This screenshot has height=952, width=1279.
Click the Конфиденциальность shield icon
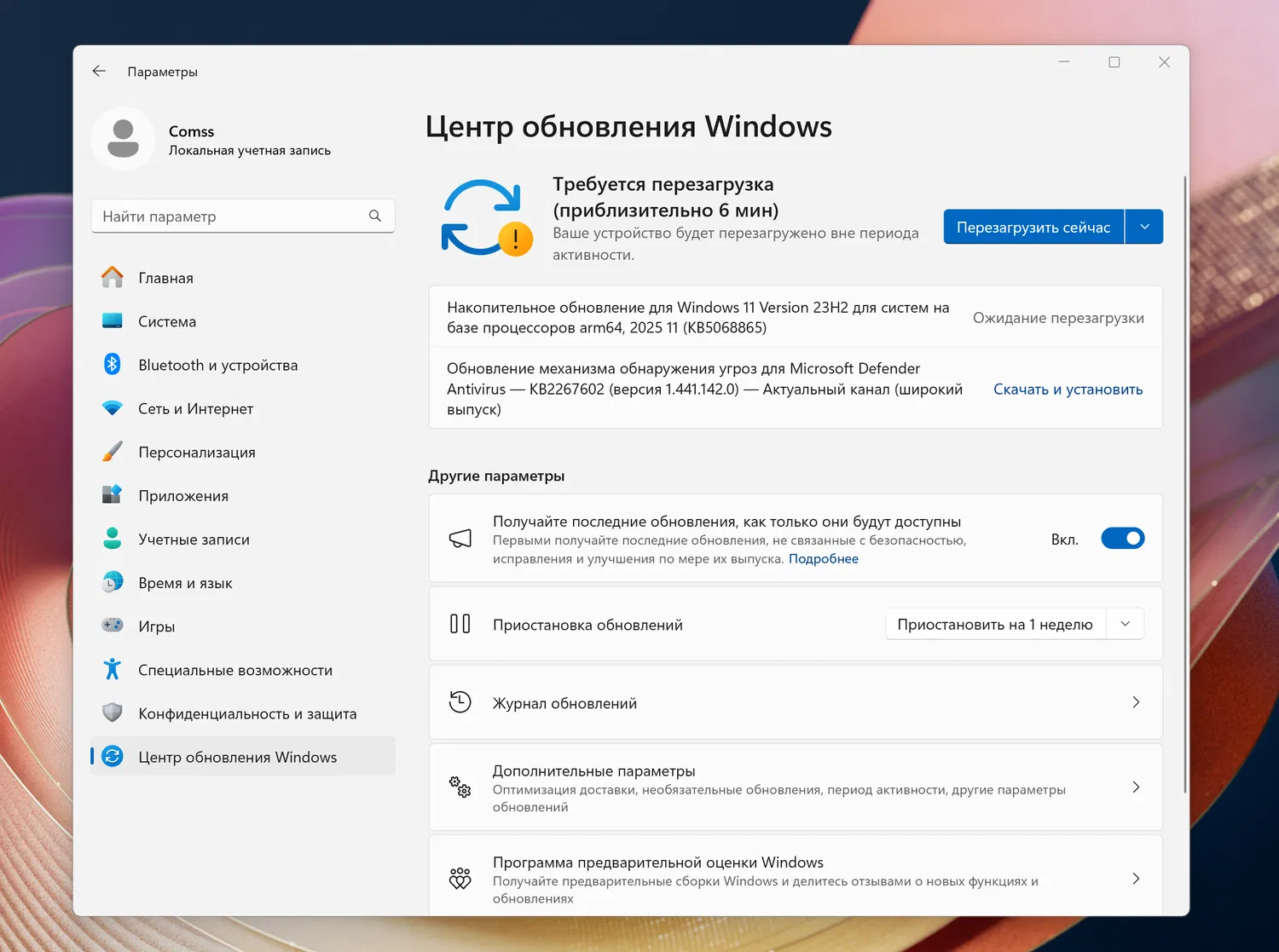tap(113, 713)
